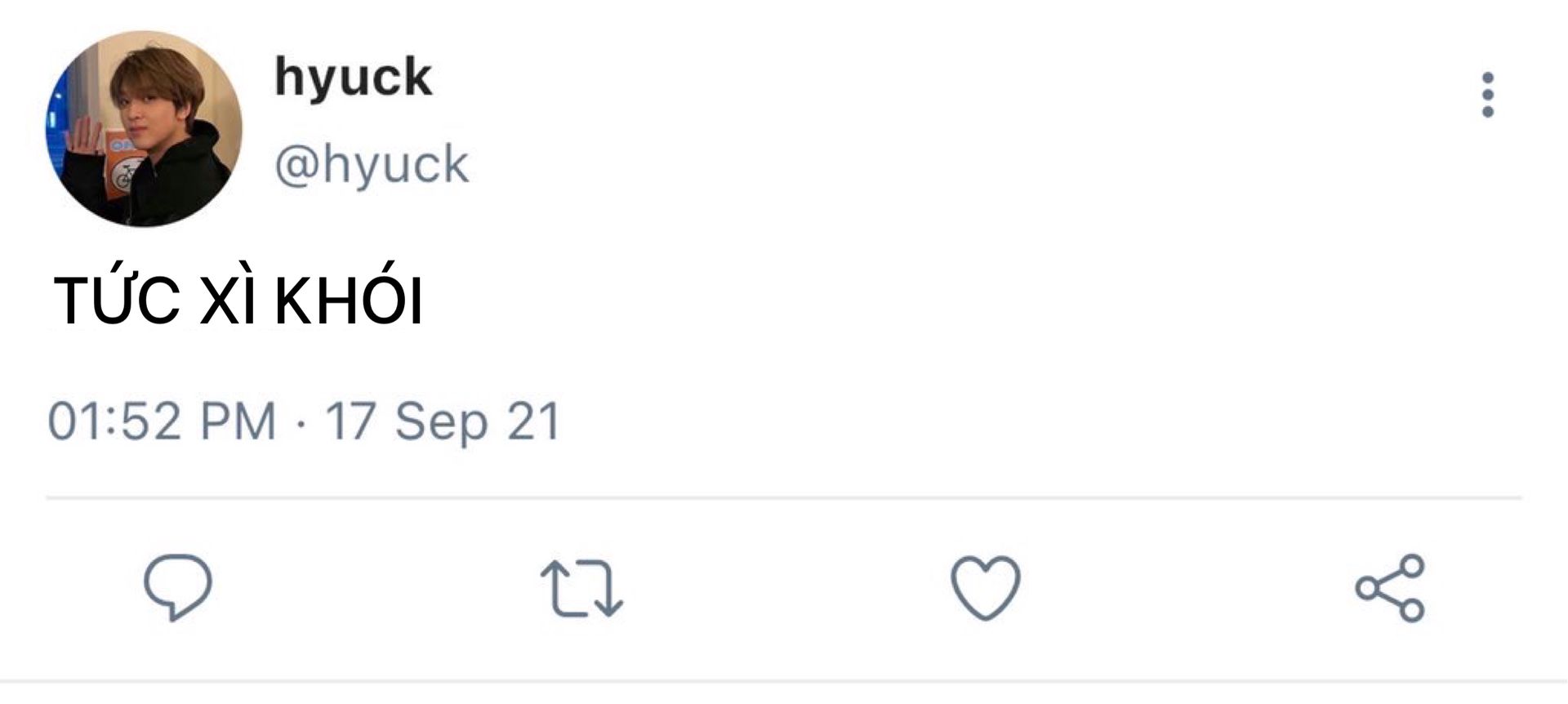Toggle the heart to favorite this tweet

[x=986, y=588]
